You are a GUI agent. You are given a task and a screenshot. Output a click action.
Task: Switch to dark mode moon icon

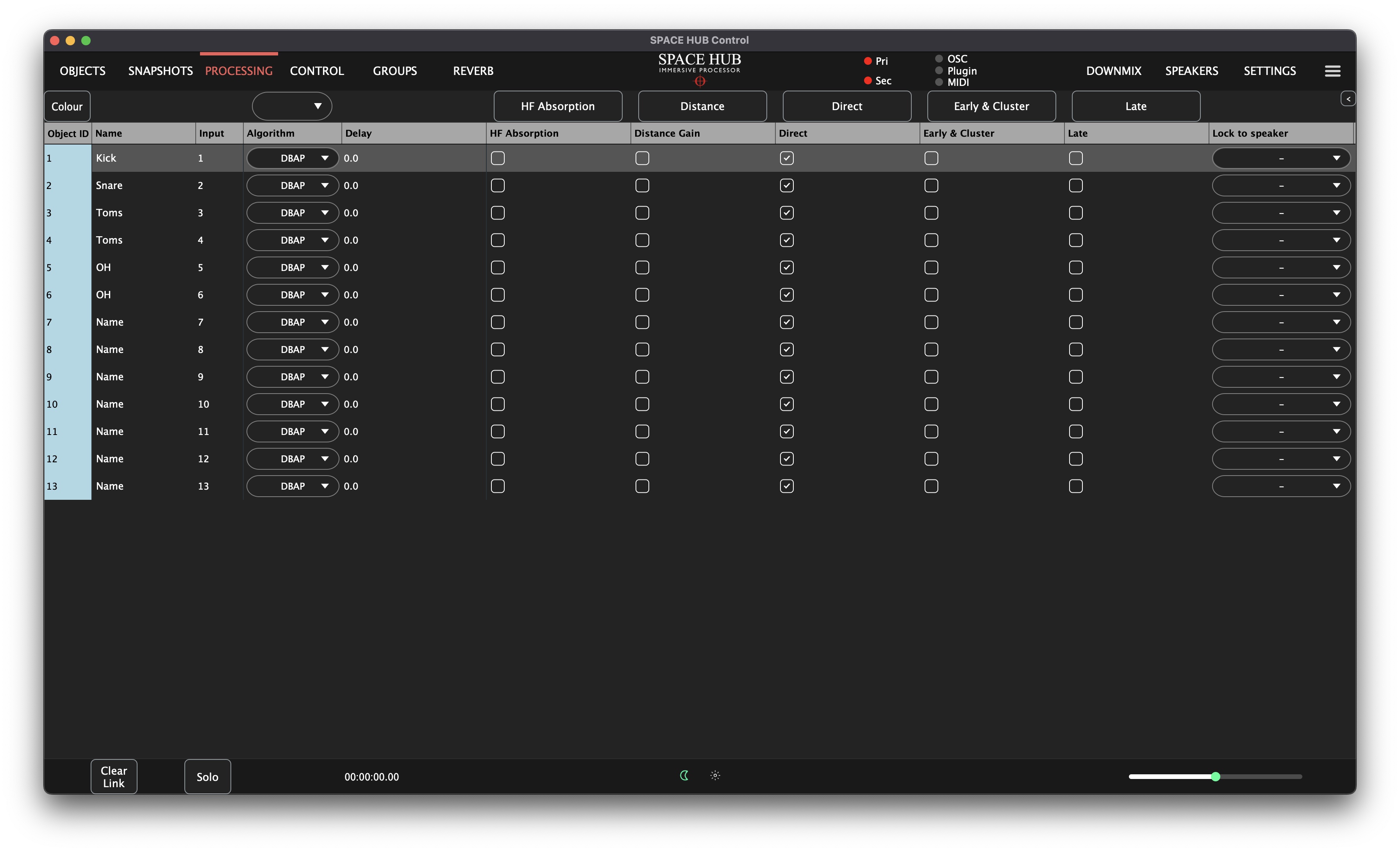click(x=684, y=775)
